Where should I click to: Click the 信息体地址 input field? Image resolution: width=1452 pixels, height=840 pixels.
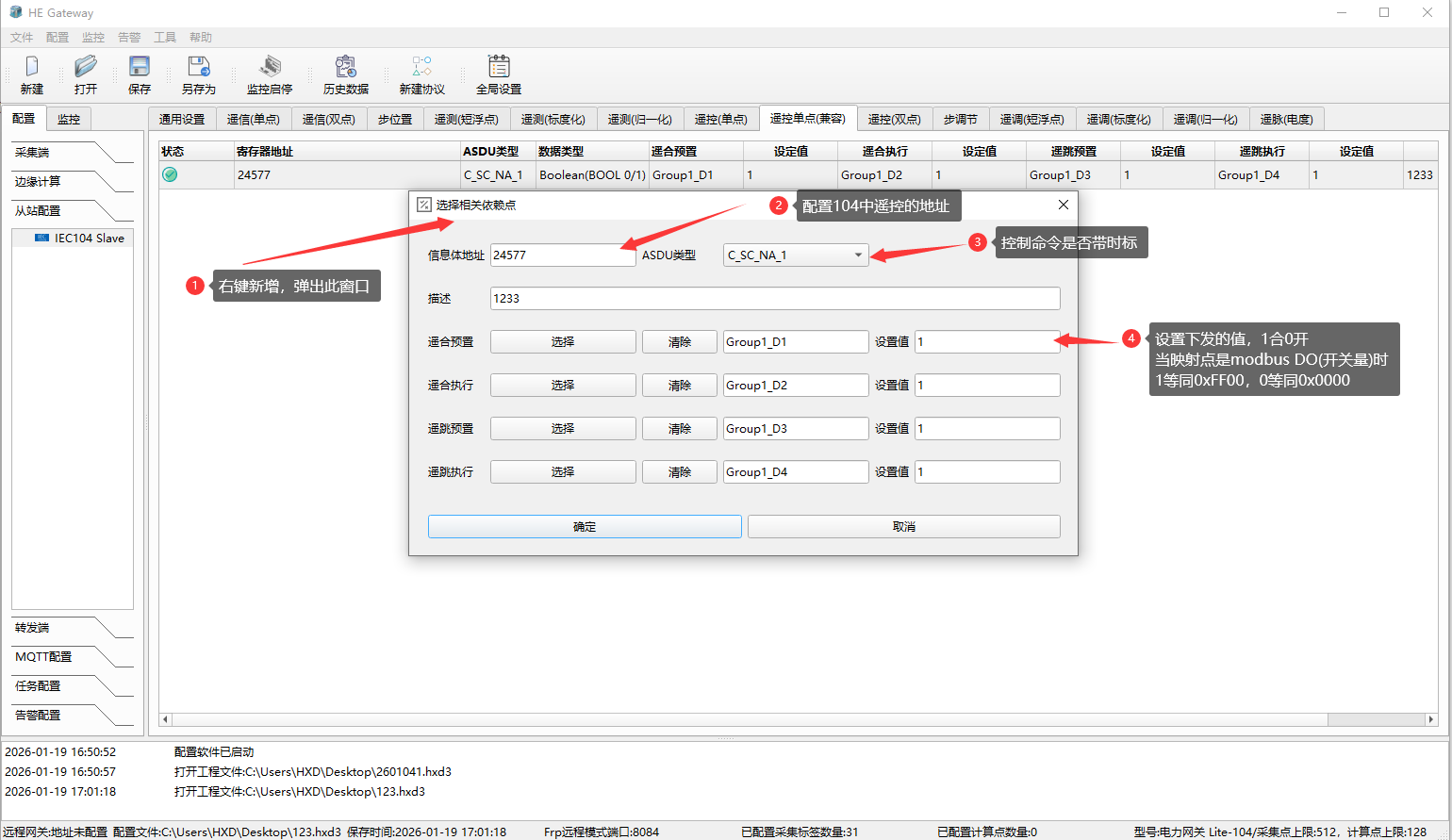click(562, 255)
